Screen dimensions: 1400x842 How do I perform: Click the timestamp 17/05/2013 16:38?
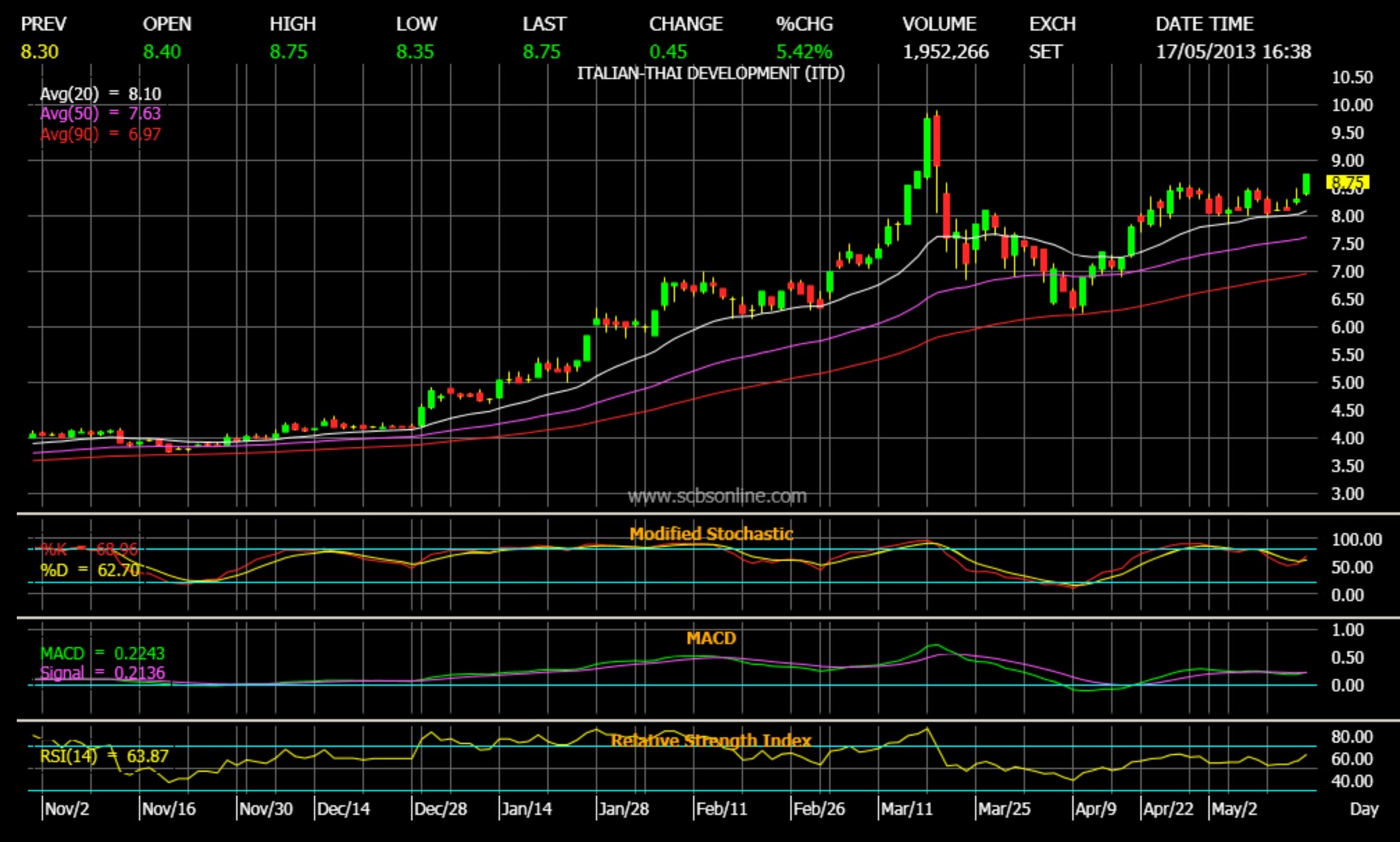pos(1233,51)
